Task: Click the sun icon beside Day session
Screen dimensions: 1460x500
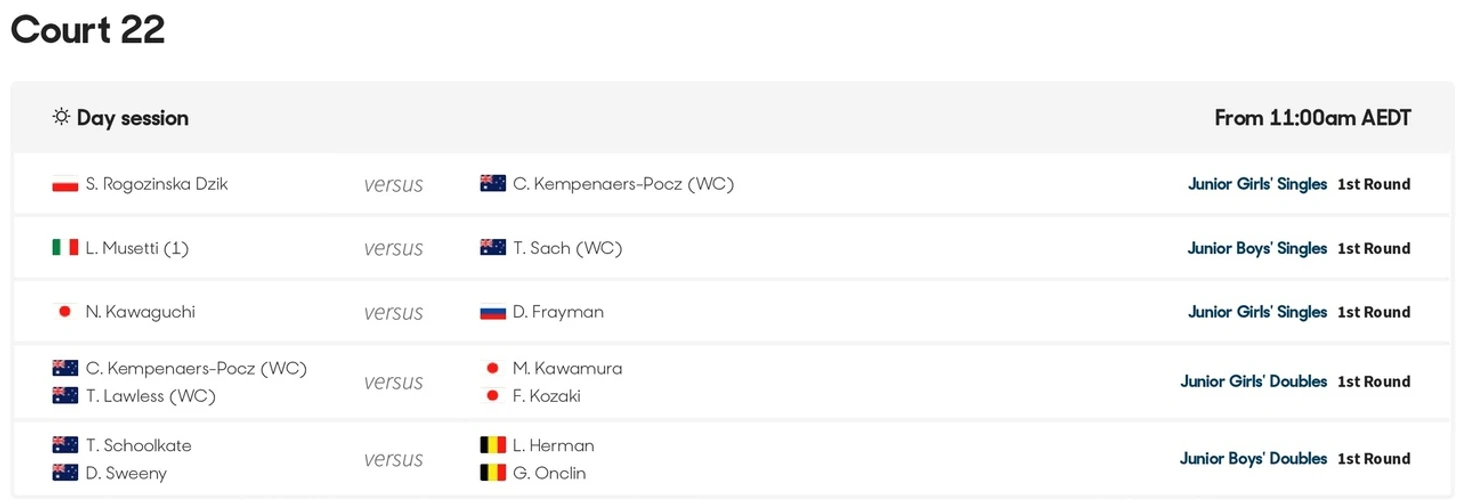Action: pyautogui.click(x=61, y=117)
